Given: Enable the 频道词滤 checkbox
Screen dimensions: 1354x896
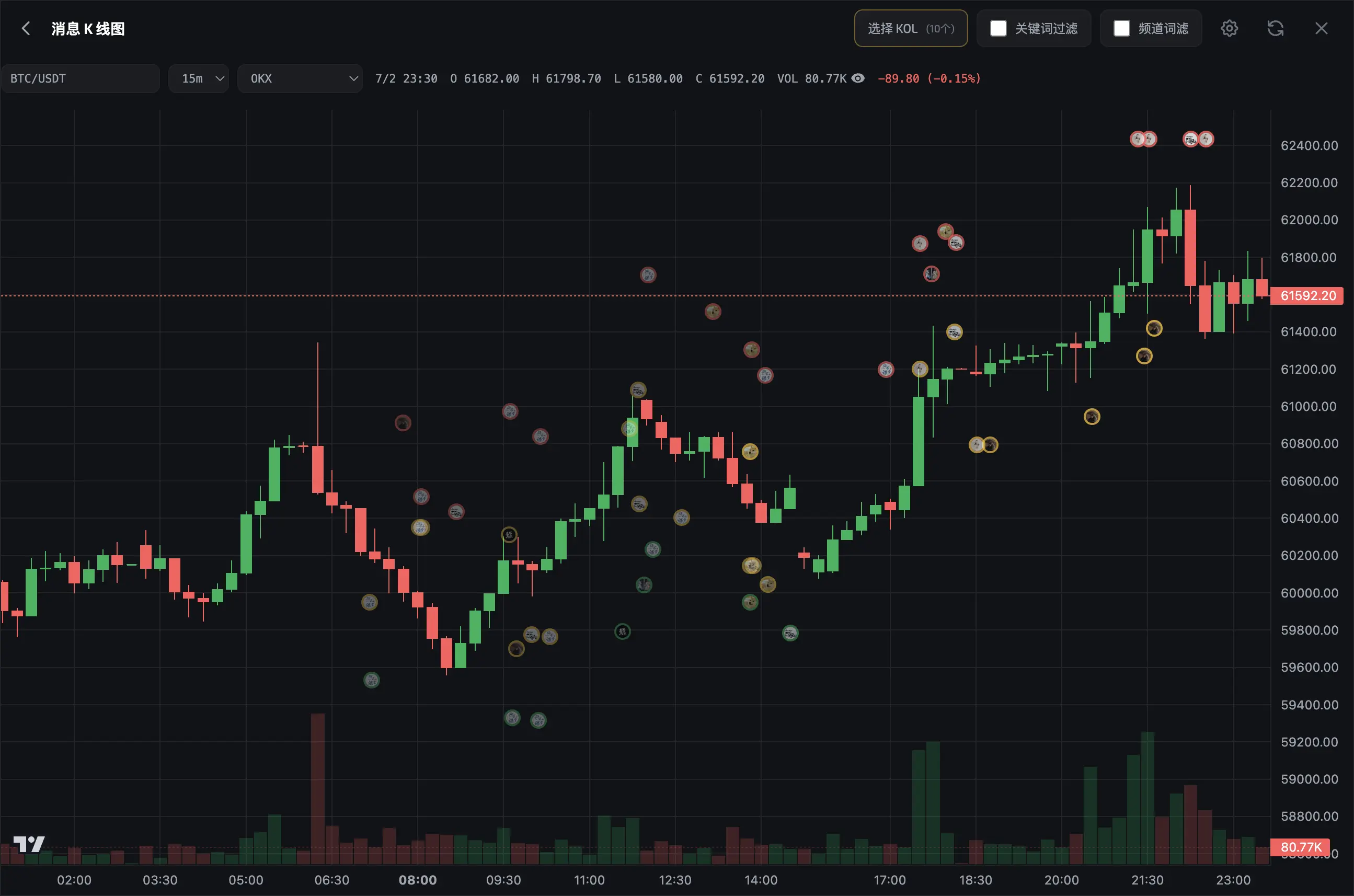Looking at the screenshot, I should 1121,28.
